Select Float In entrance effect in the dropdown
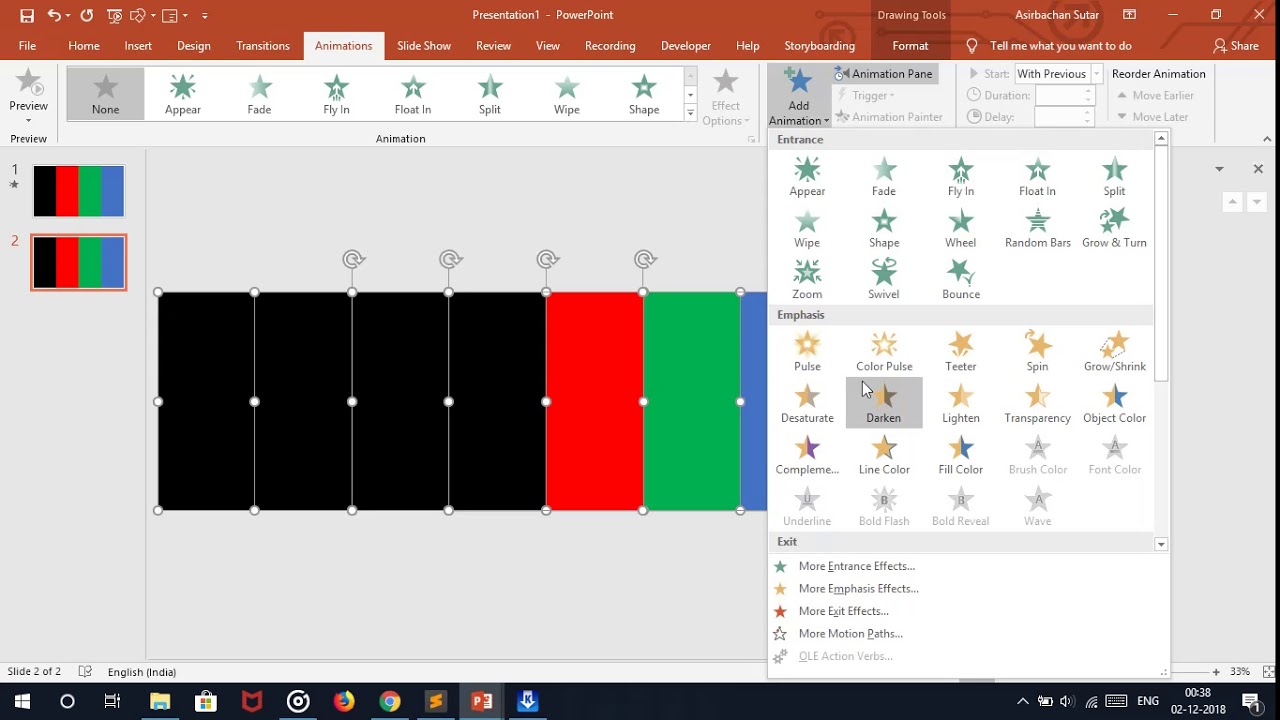1280x720 pixels. [x=1037, y=177]
